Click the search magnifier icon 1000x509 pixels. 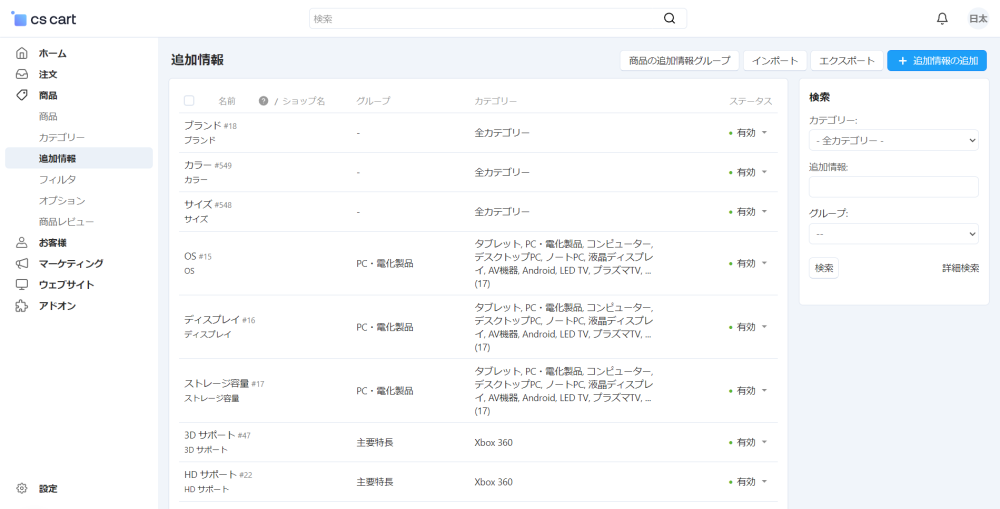670,19
